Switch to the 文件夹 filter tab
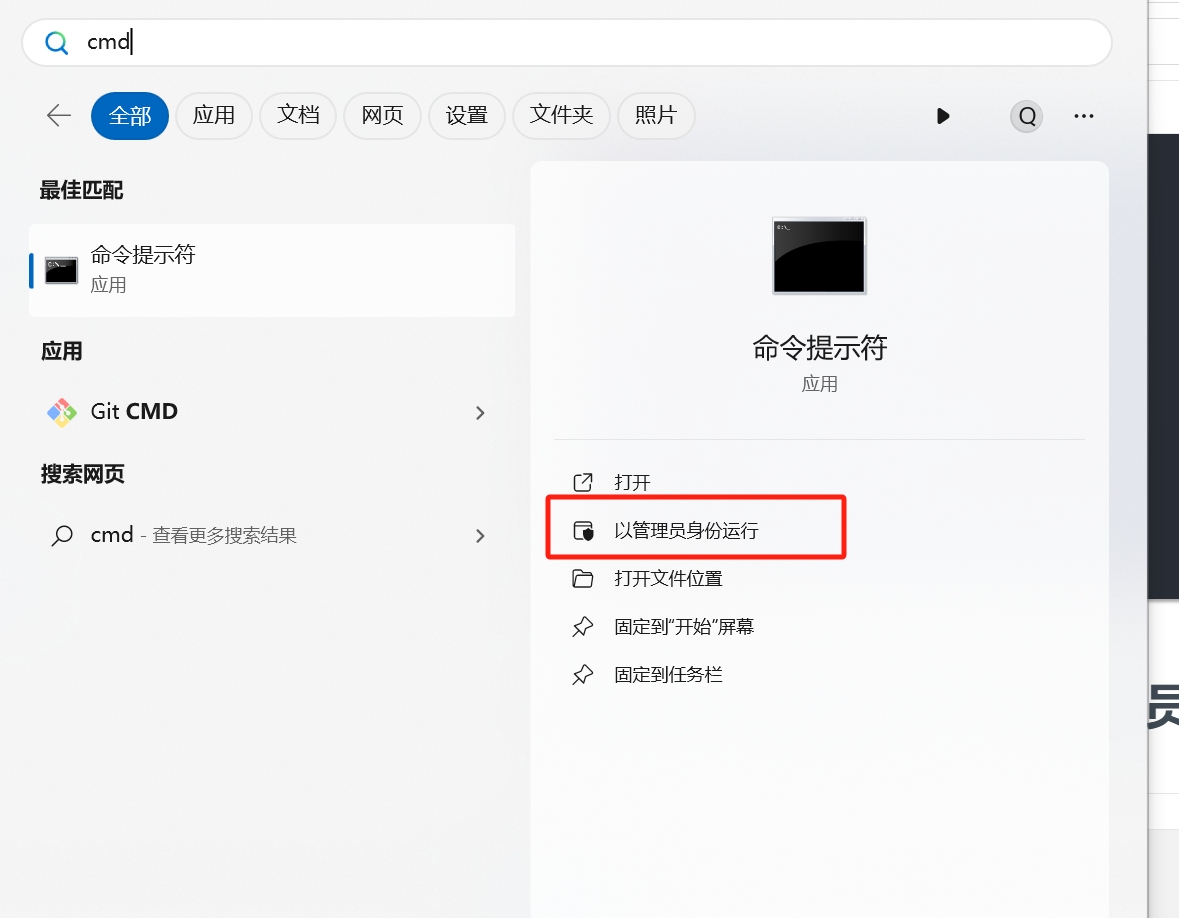Viewport: 1179px width, 918px height. (x=561, y=116)
